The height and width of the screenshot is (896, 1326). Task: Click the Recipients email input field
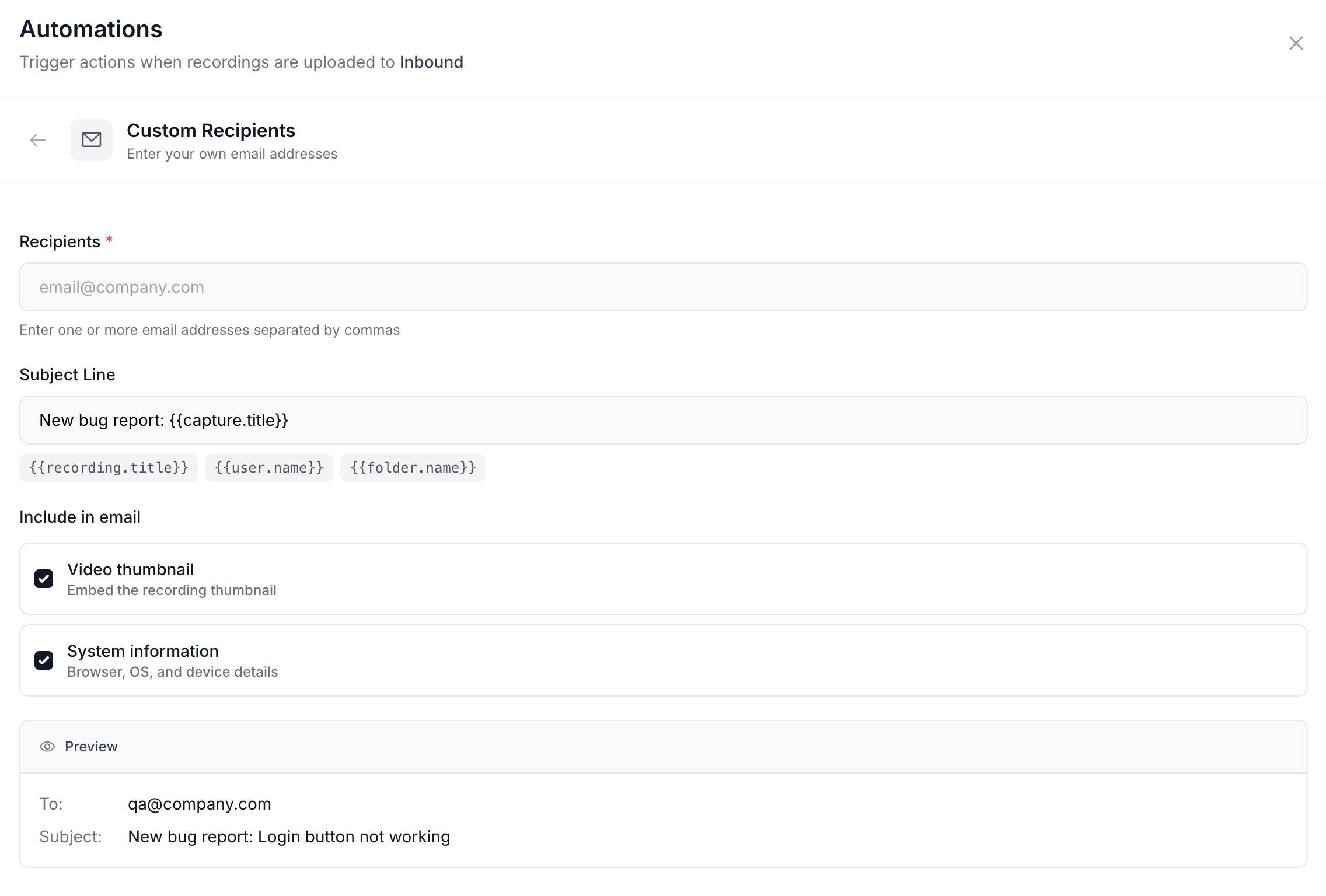pyautogui.click(x=663, y=287)
